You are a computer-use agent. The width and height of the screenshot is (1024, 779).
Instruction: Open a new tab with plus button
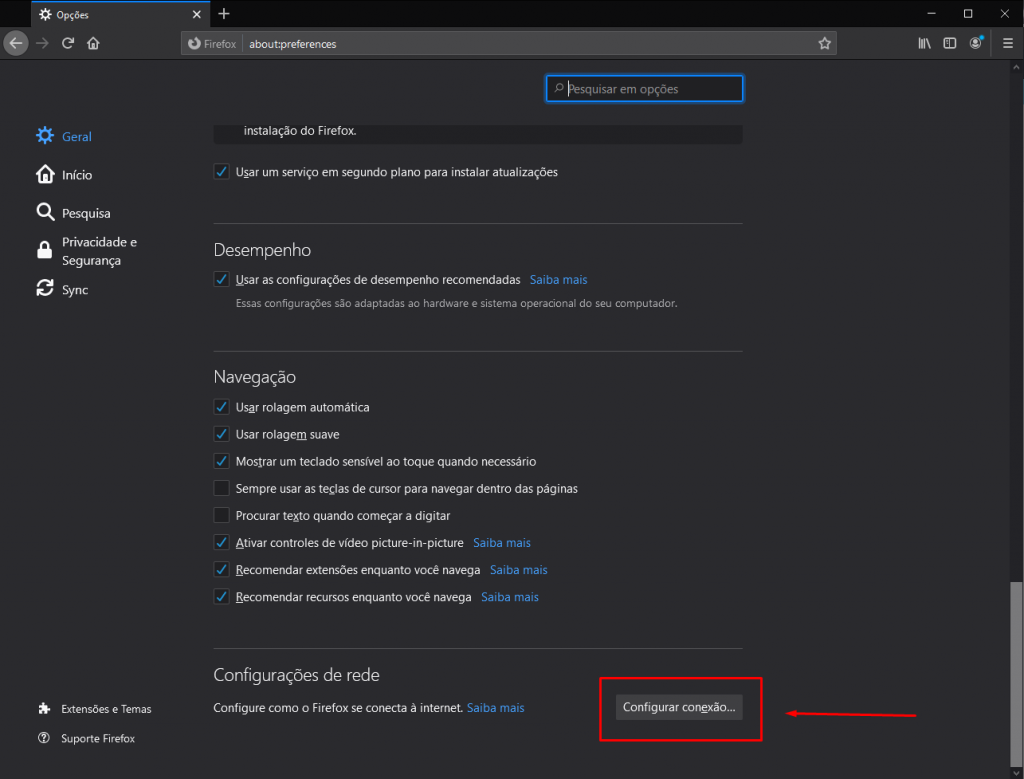click(224, 14)
